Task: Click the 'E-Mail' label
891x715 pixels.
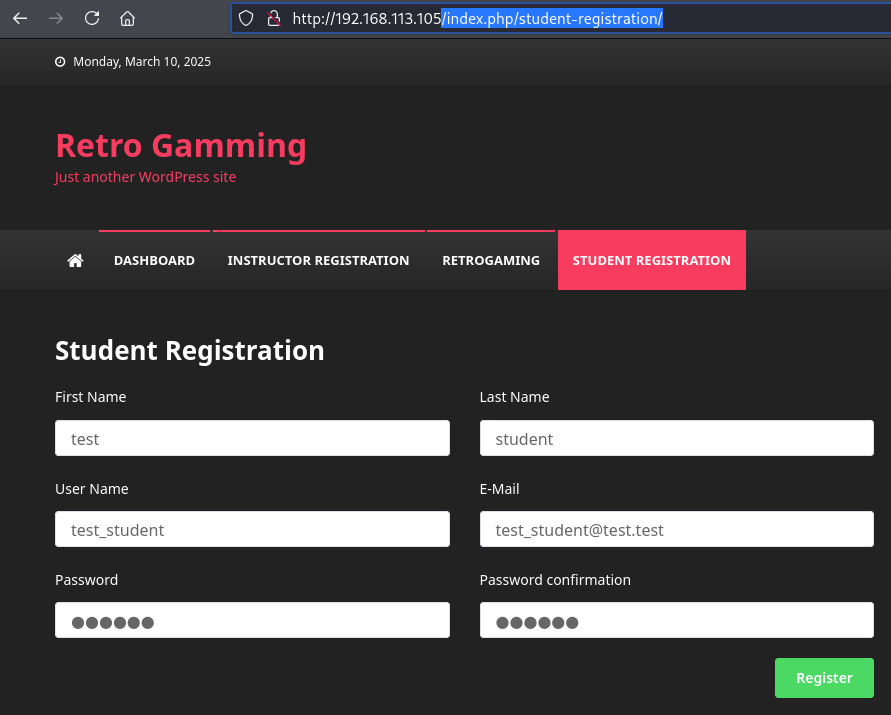Action: coord(499,489)
